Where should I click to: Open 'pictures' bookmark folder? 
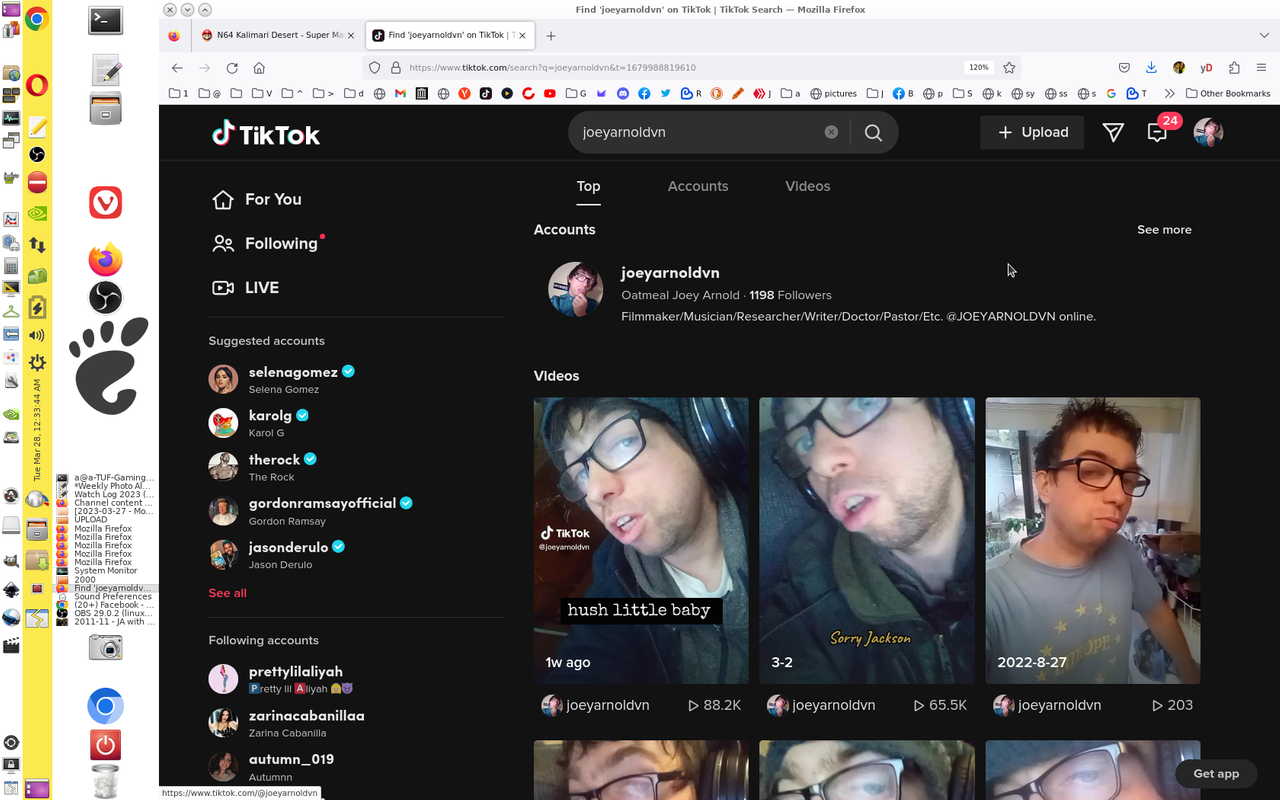[x=833, y=93]
